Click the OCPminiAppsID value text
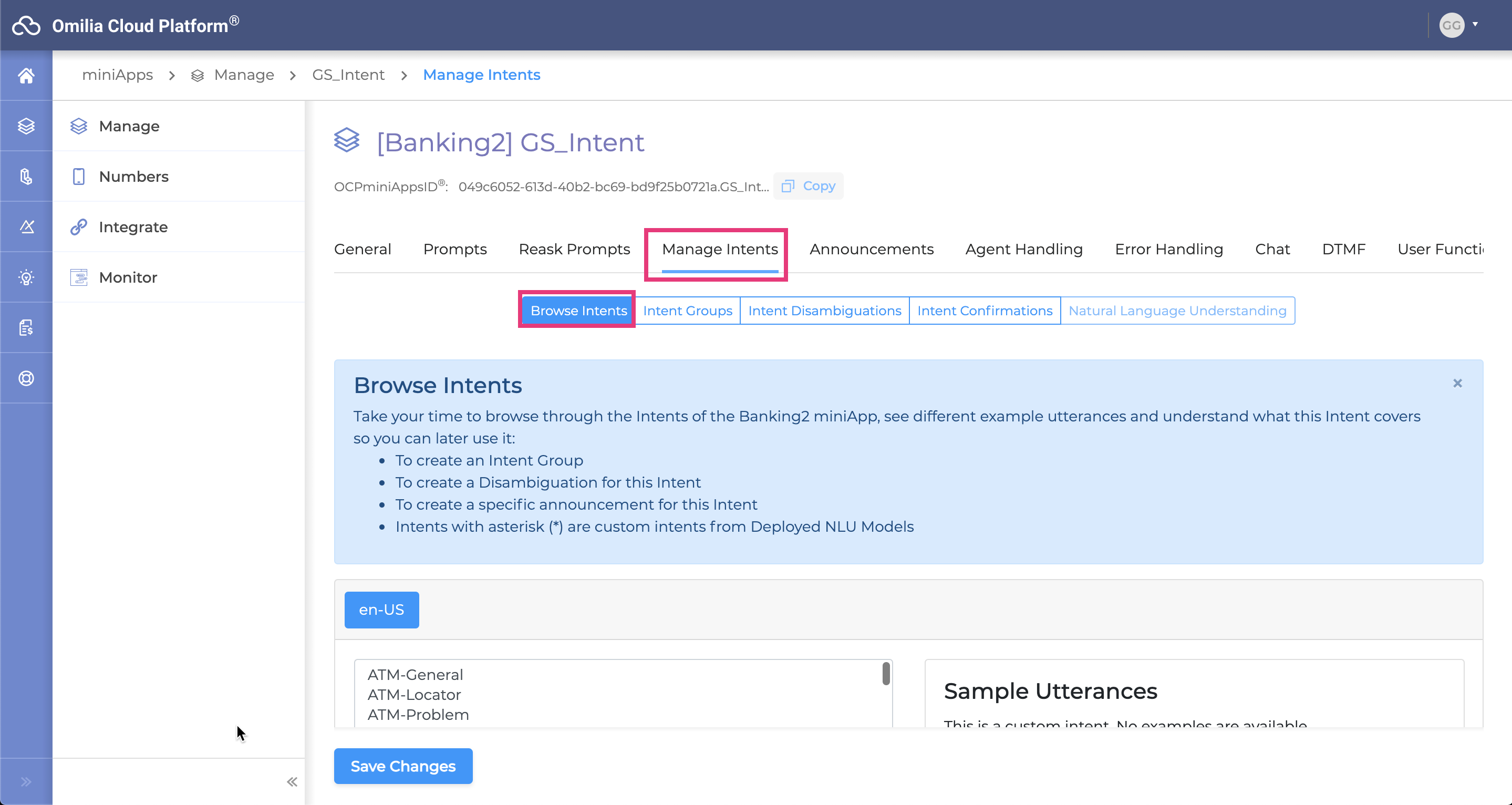This screenshot has width=1512, height=805. pos(614,186)
